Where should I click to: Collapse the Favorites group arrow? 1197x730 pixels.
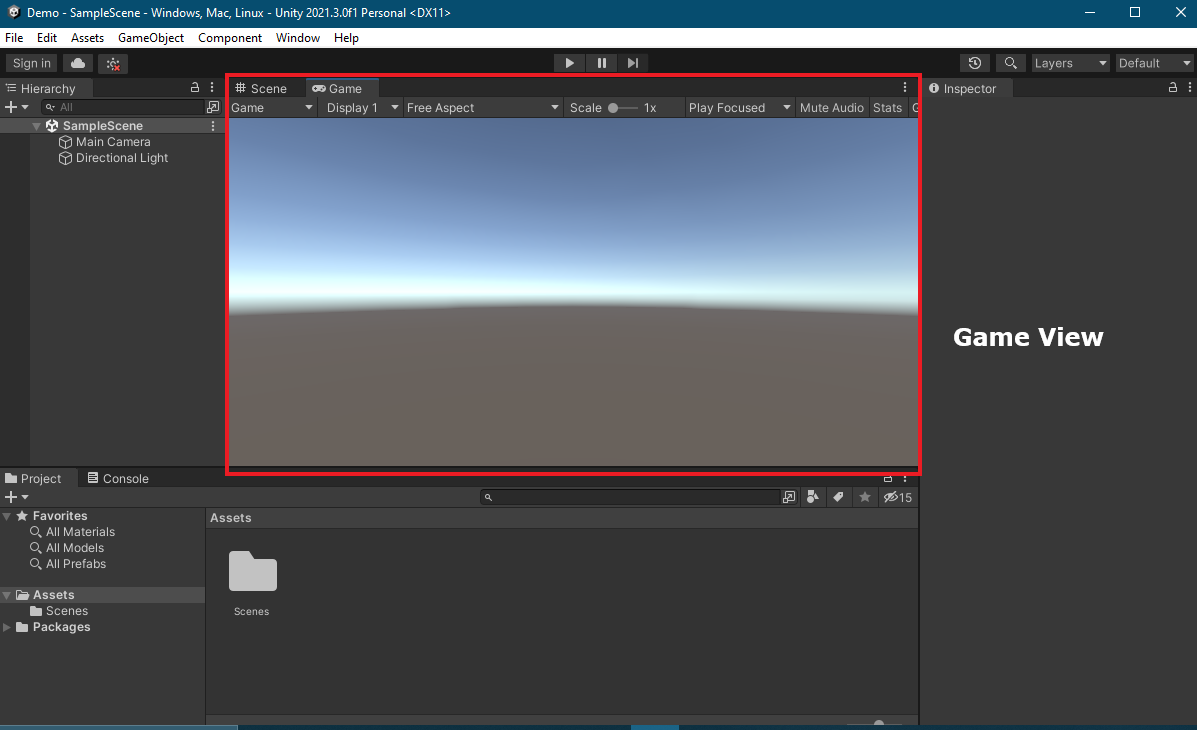click(x=7, y=516)
